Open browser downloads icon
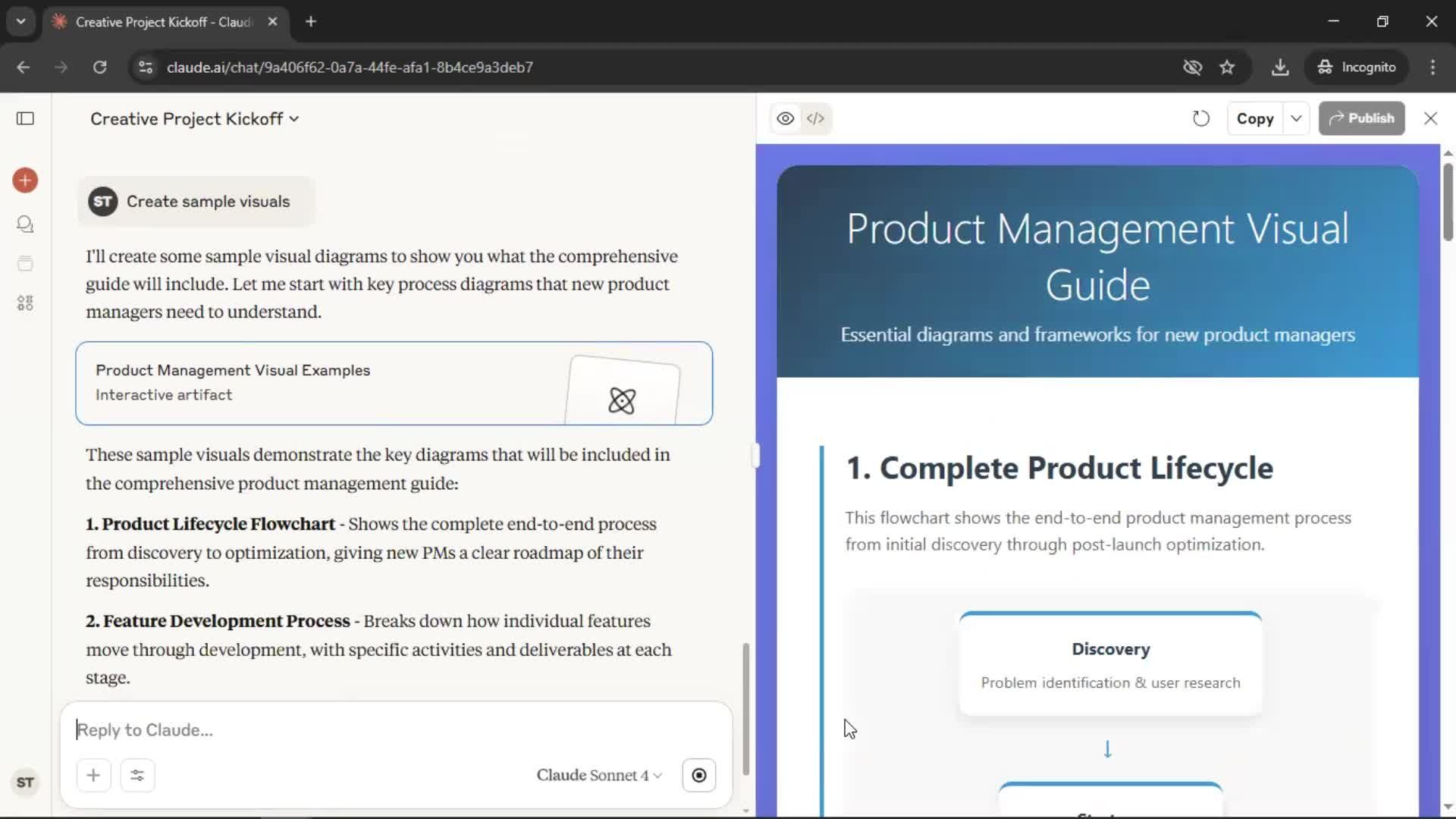The image size is (1456, 819). coord(1280,67)
